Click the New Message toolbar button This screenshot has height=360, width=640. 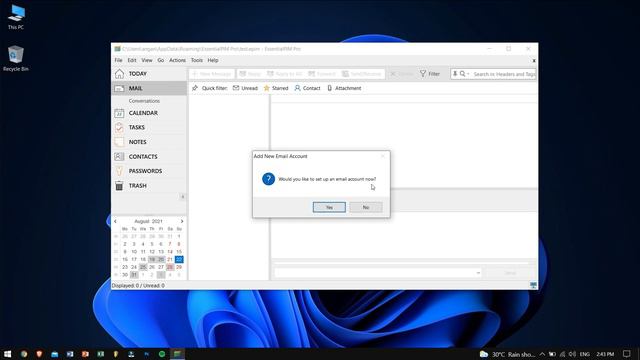[x=212, y=74]
